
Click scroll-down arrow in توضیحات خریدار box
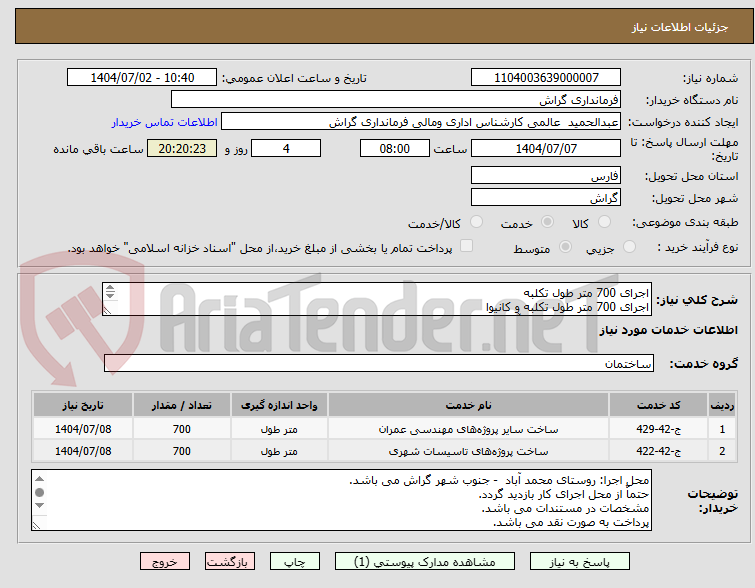point(39,505)
